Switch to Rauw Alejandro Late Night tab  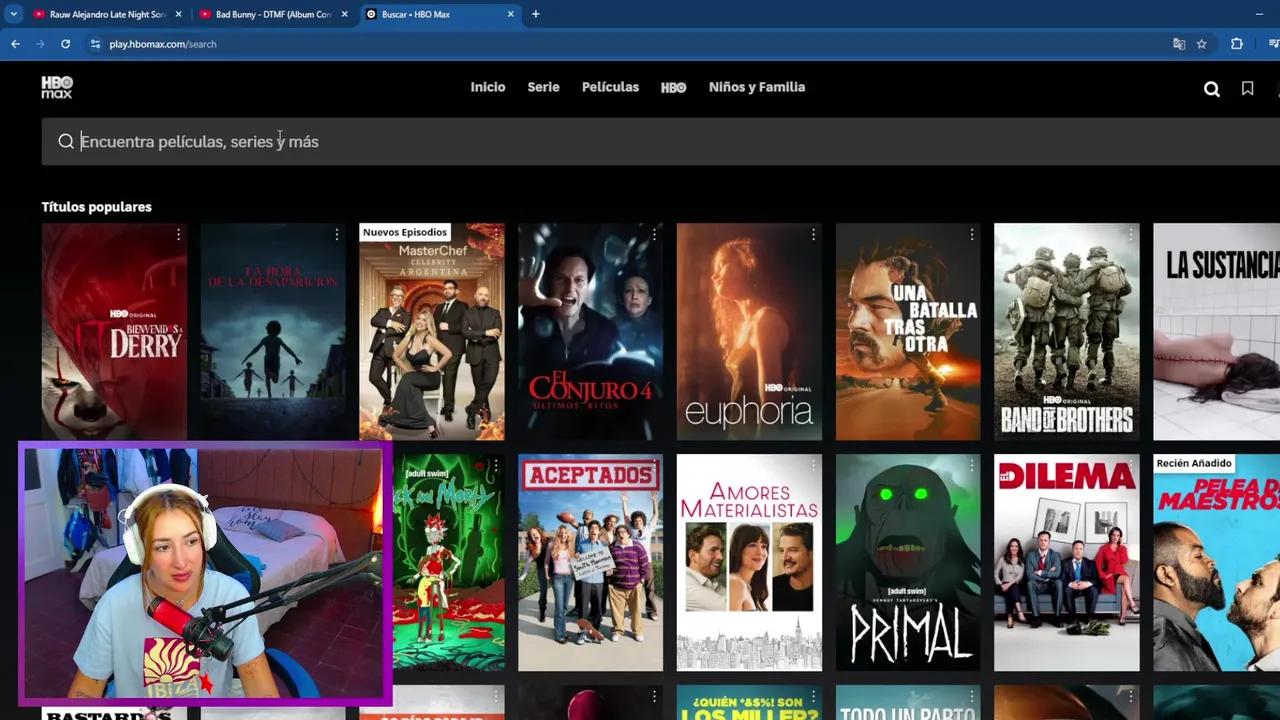click(x=108, y=14)
